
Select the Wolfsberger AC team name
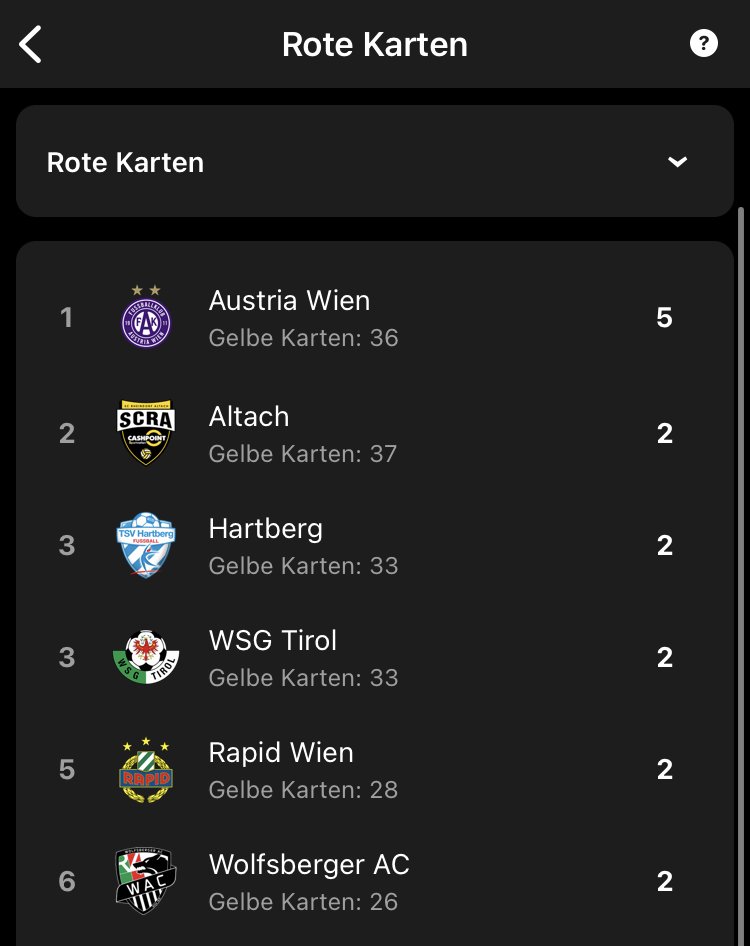(309, 865)
